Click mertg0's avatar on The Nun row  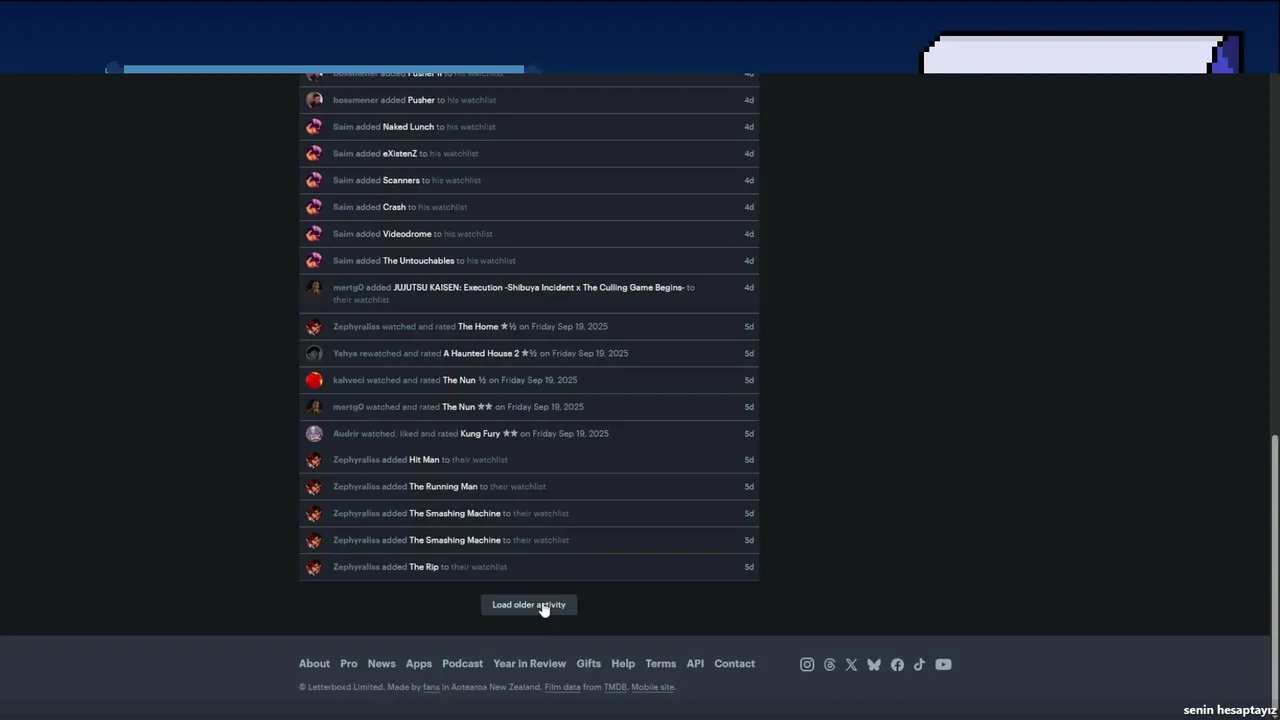pyautogui.click(x=314, y=407)
